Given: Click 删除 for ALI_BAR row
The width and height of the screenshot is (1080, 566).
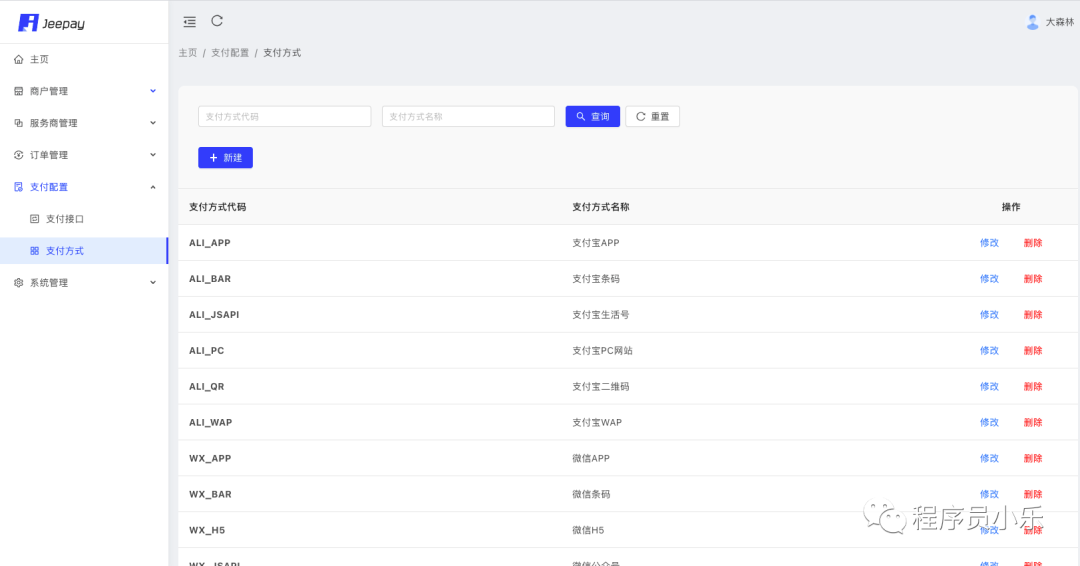Looking at the screenshot, I should 1032,279.
